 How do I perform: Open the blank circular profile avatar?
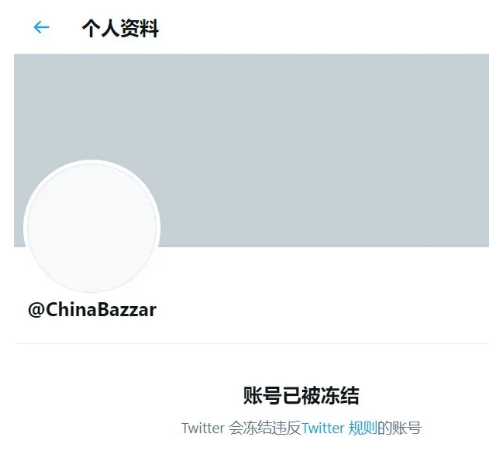tap(92, 228)
